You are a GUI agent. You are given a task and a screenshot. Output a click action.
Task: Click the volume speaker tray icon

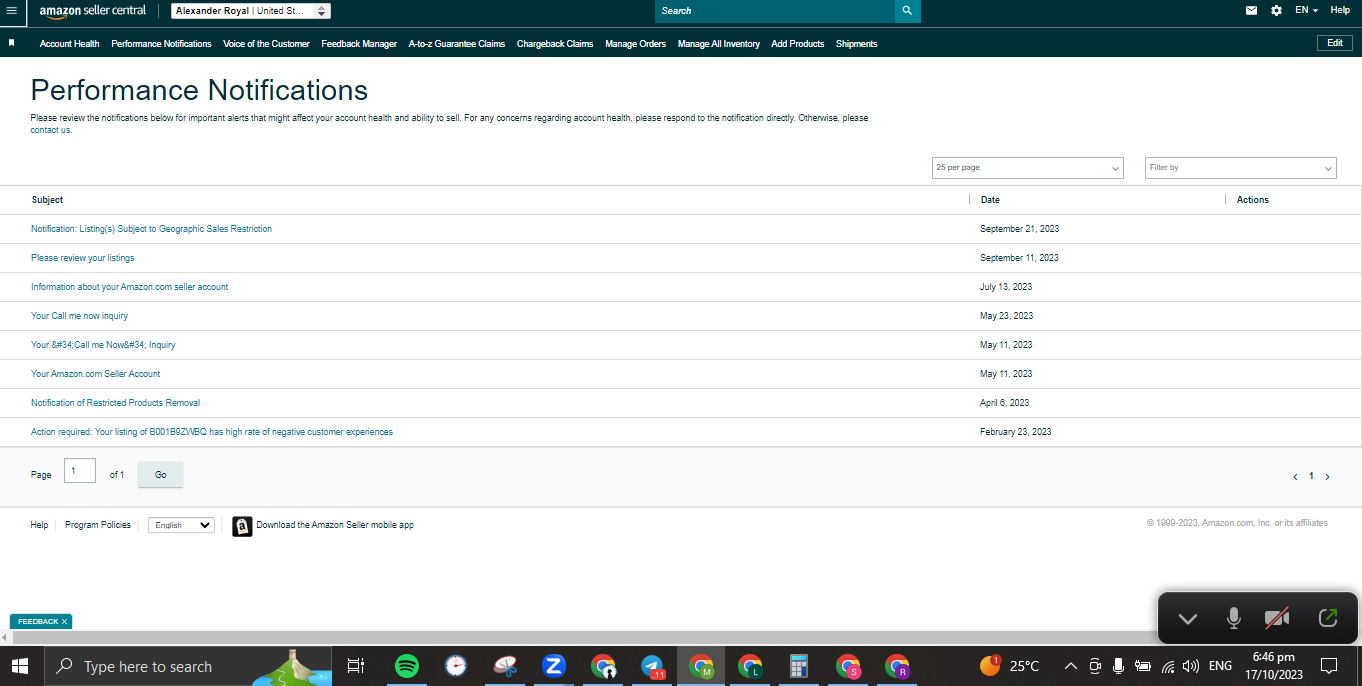tap(1190, 666)
